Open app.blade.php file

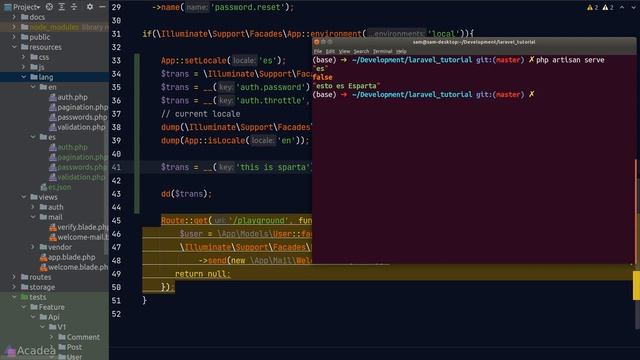[x=68, y=257]
